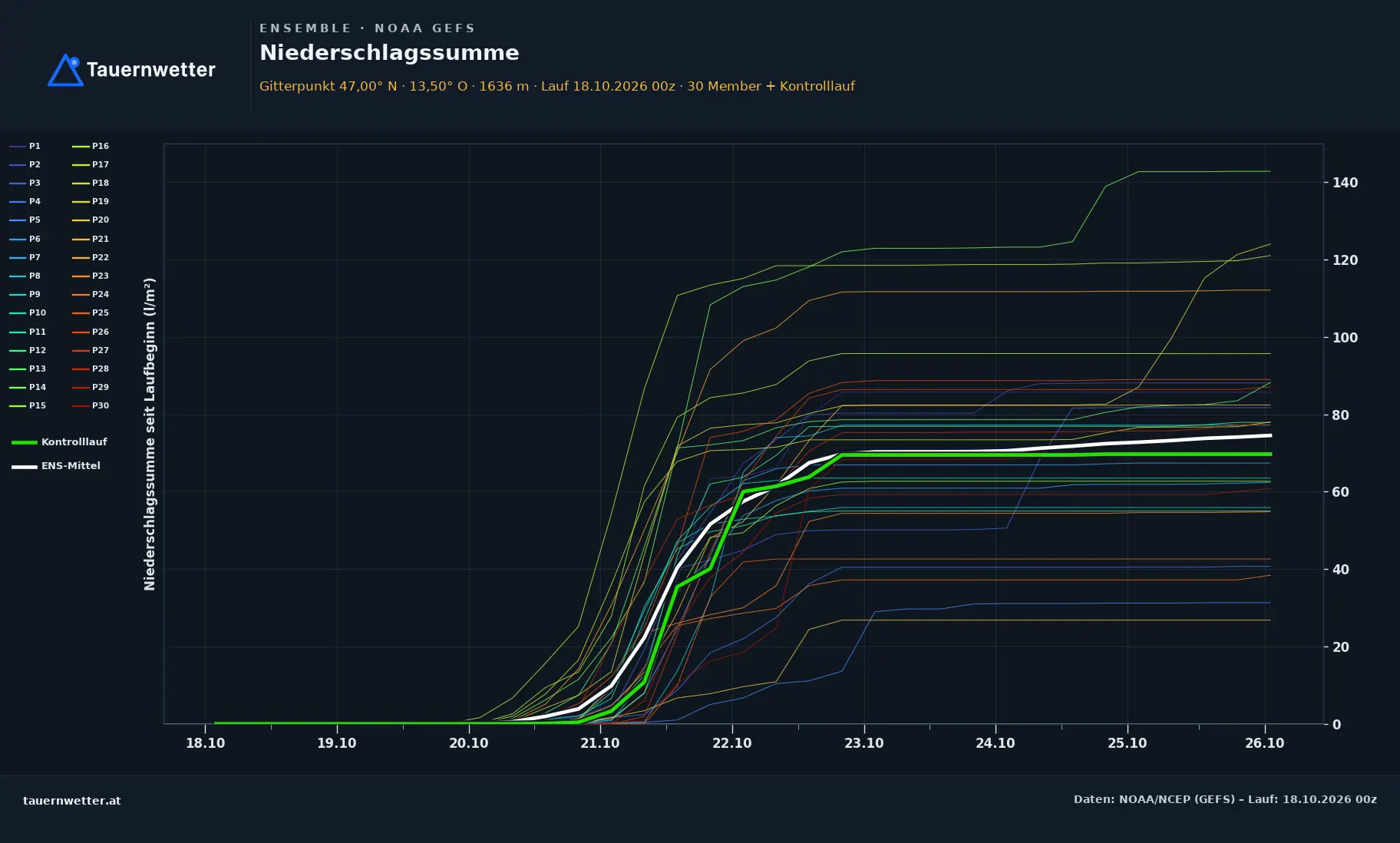The width and height of the screenshot is (1400, 843).
Task: Toggle the ENS-Mittel legend entry
Action: pyautogui.click(x=56, y=466)
